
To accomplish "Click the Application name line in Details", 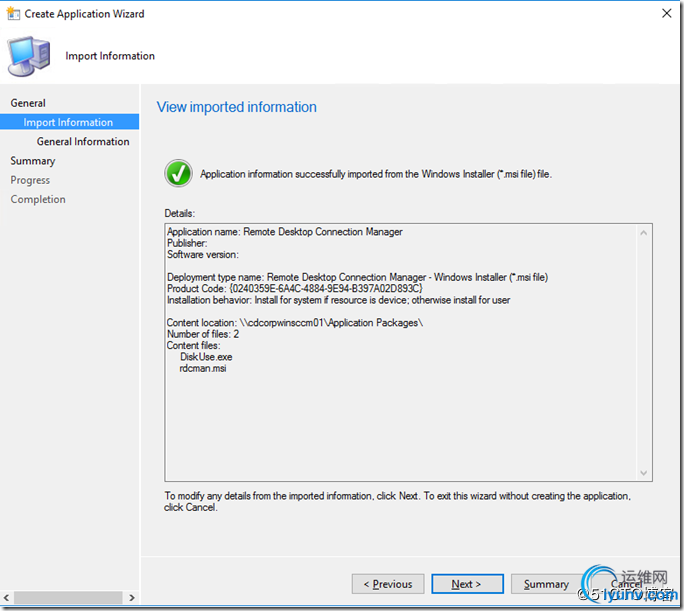I will click(284, 232).
